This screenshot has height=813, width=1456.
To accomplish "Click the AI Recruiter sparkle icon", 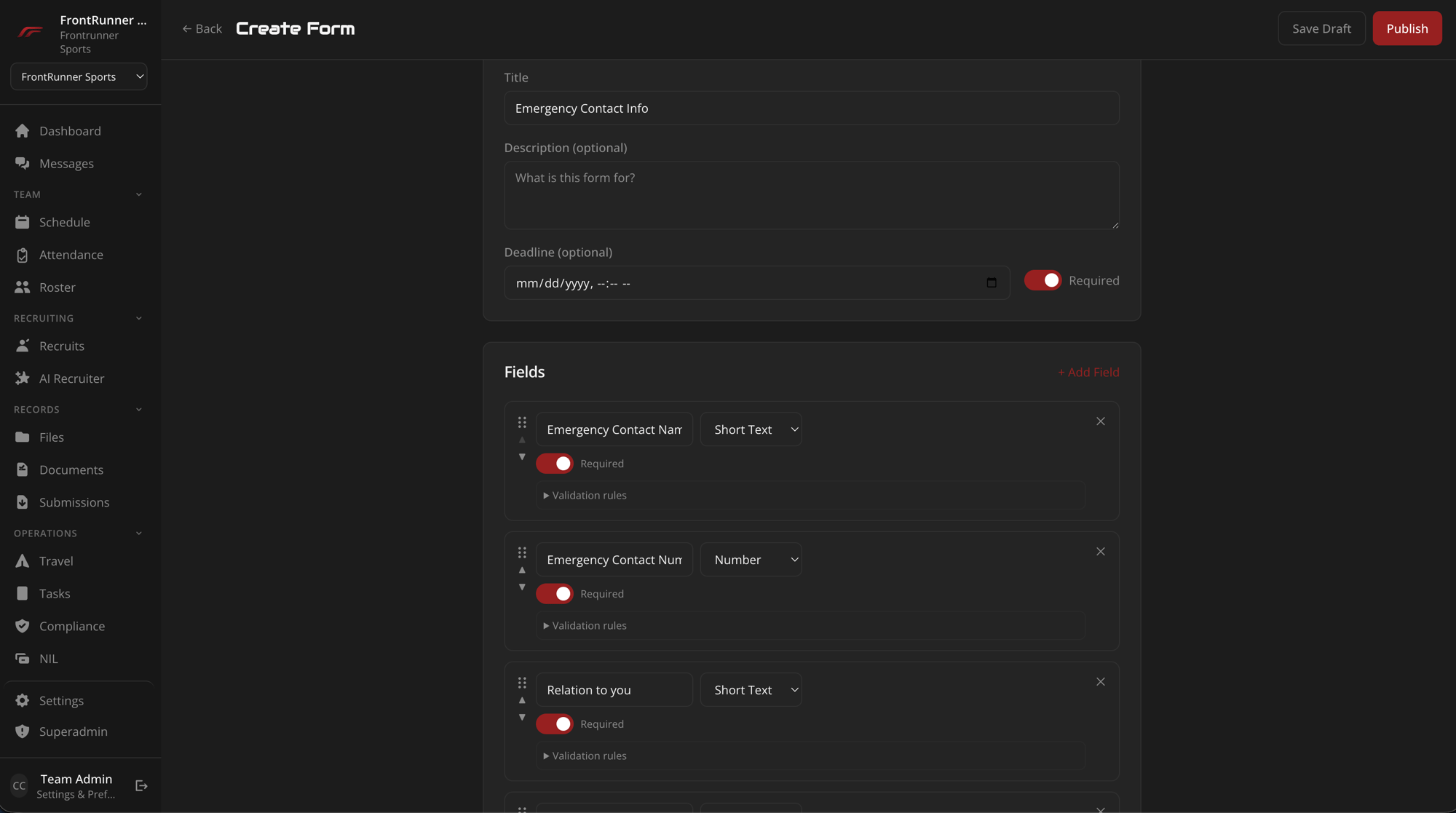I will (23, 378).
